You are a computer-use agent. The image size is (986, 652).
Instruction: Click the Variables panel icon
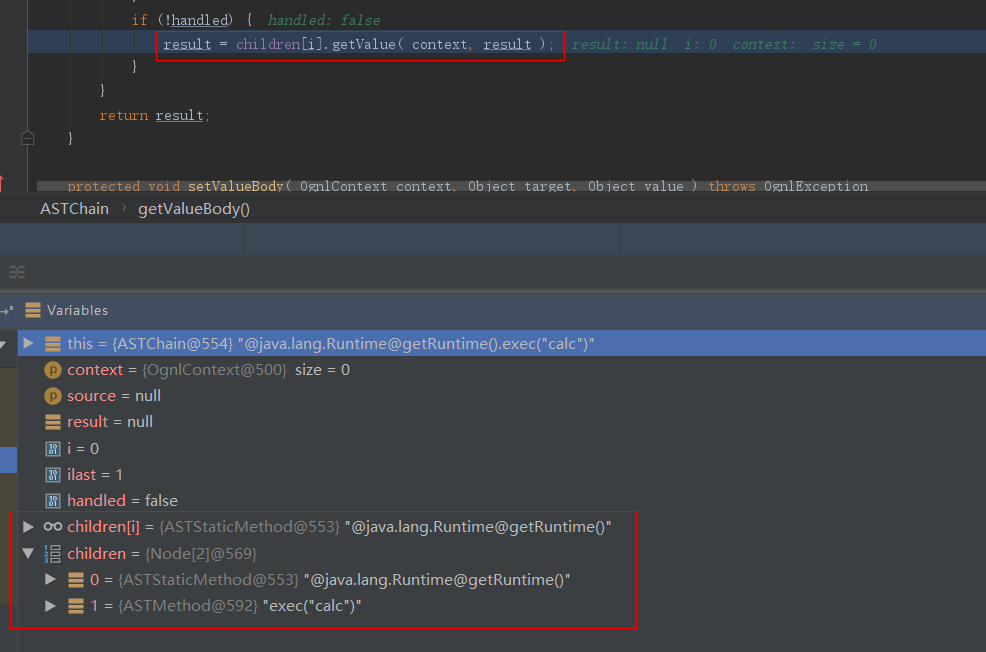[33, 310]
